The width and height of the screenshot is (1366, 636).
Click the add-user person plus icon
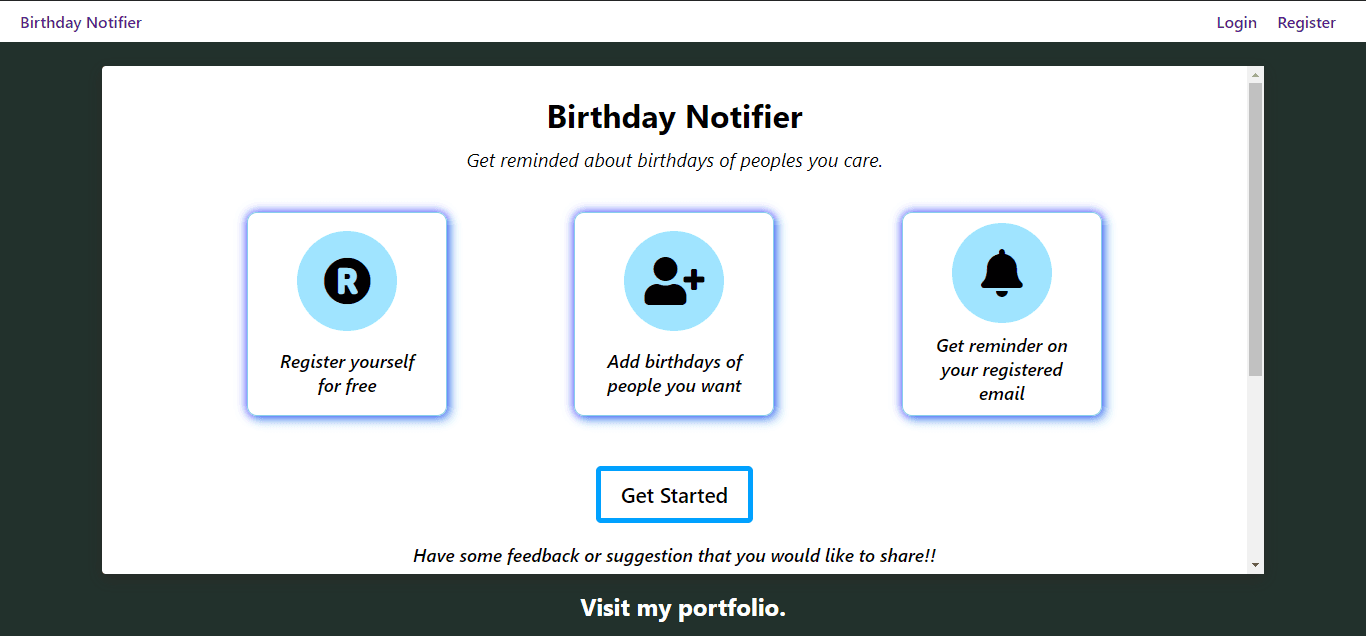674,281
